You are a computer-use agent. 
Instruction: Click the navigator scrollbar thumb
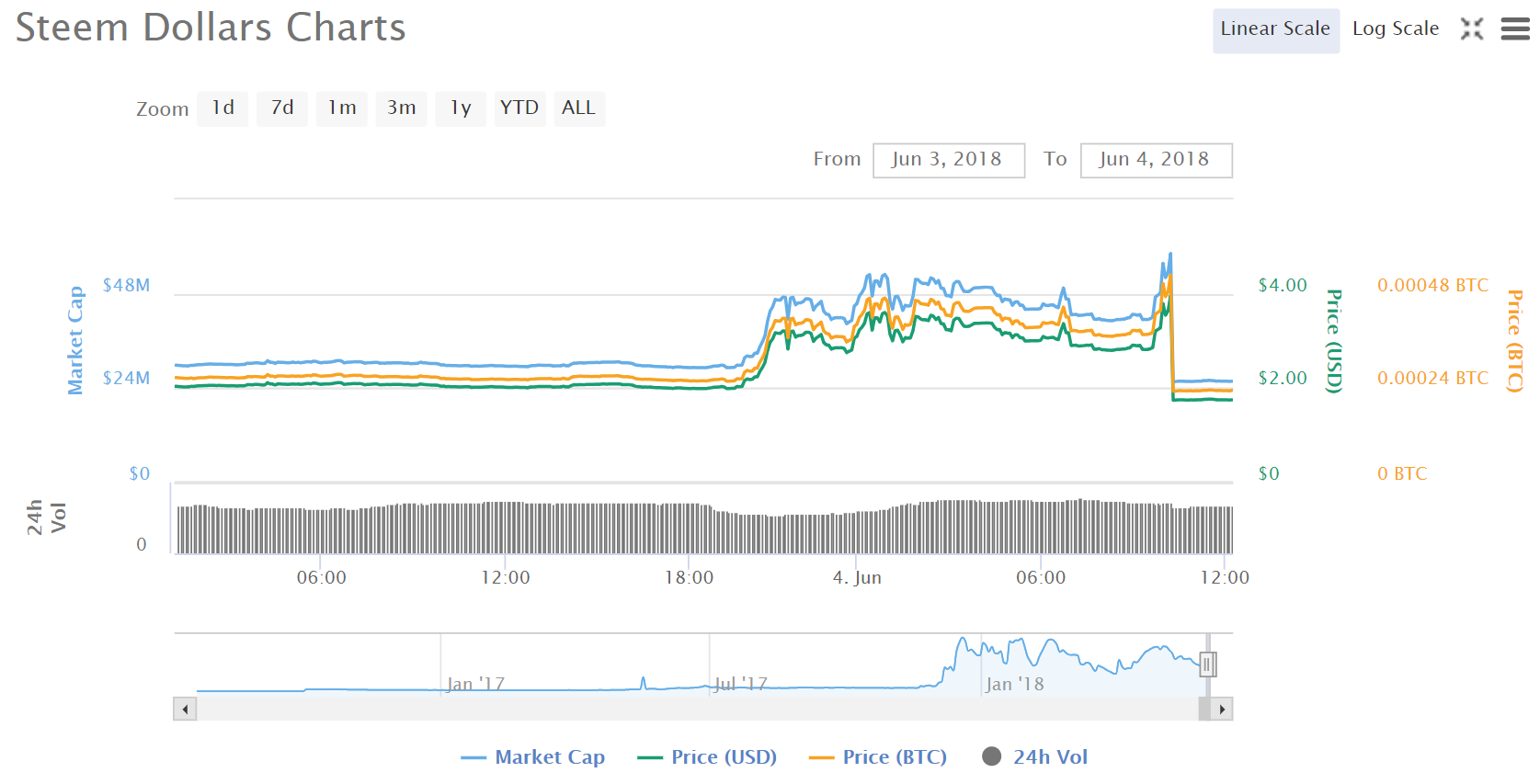[x=1204, y=709]
